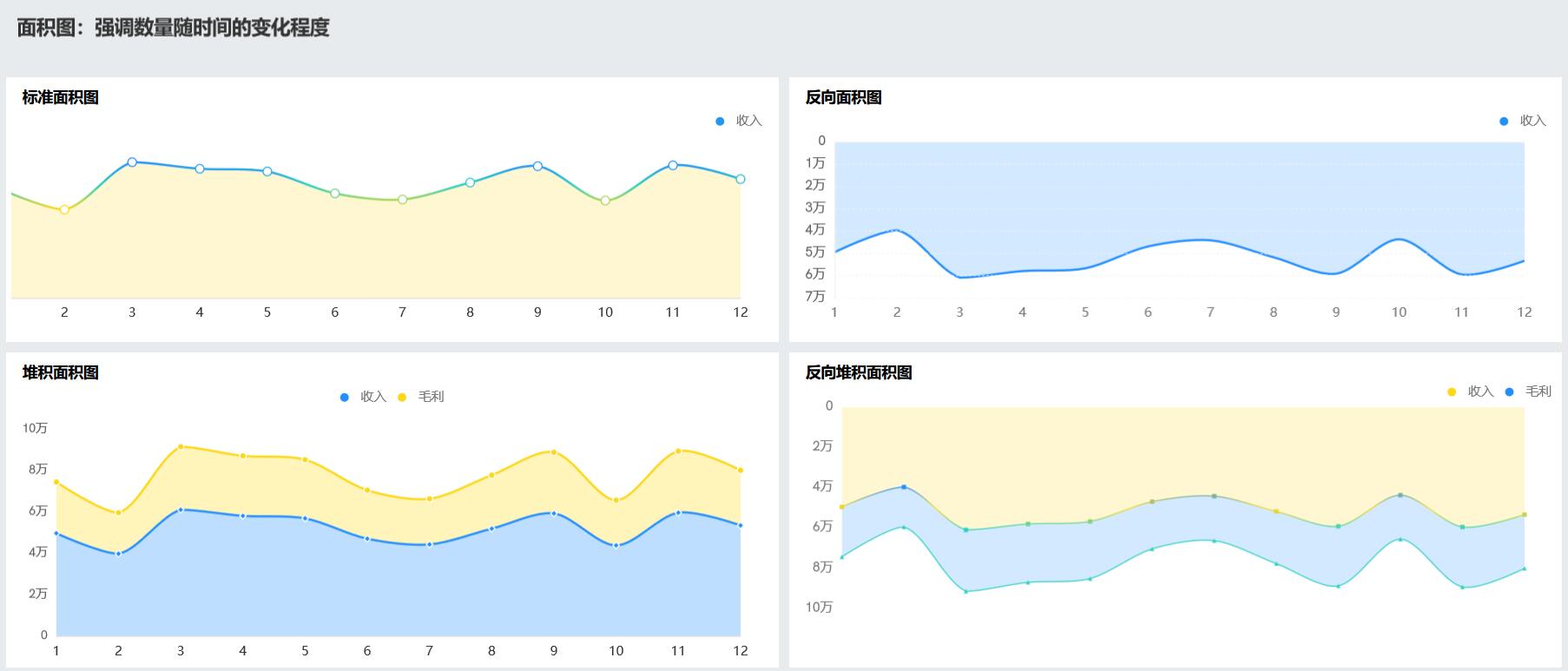Screen dimensions: 1568x671
Task: Click the blue legend dot in 标准面积图
Action: [x=720, y=122]
